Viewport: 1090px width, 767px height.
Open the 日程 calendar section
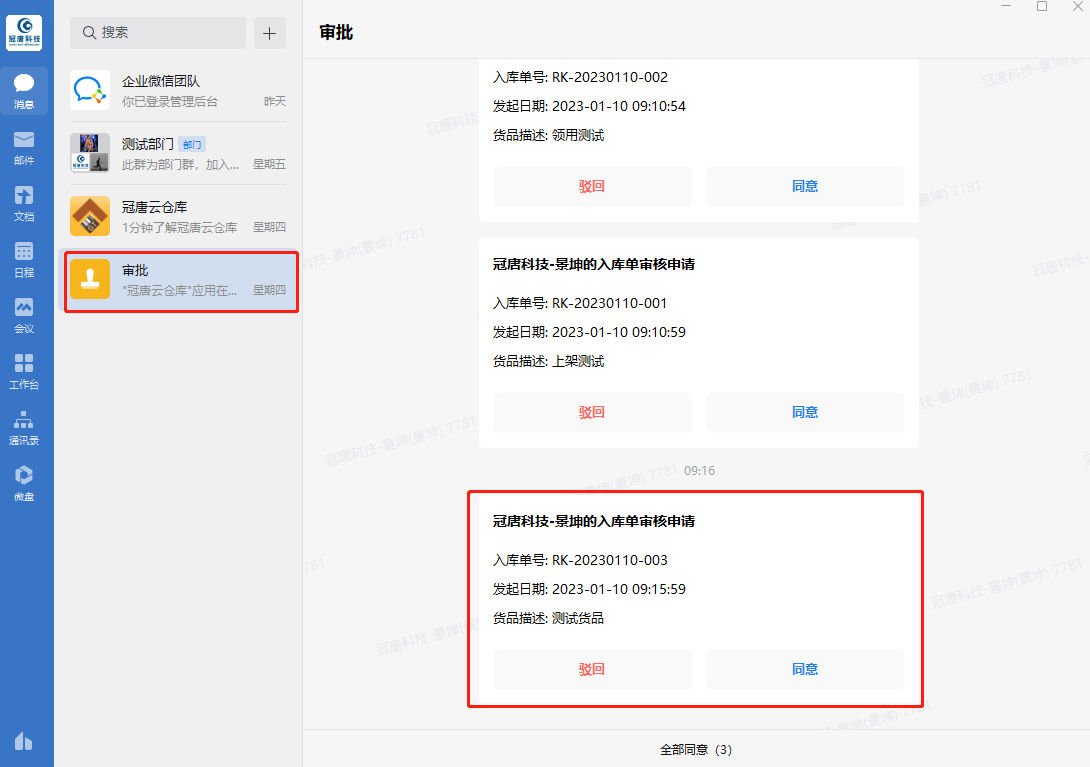pyautogui.click(x=24, y=260)
